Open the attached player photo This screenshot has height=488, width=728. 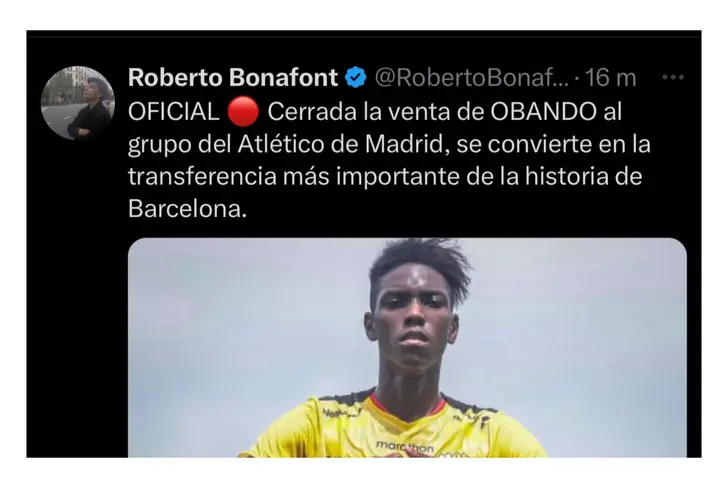407,348
